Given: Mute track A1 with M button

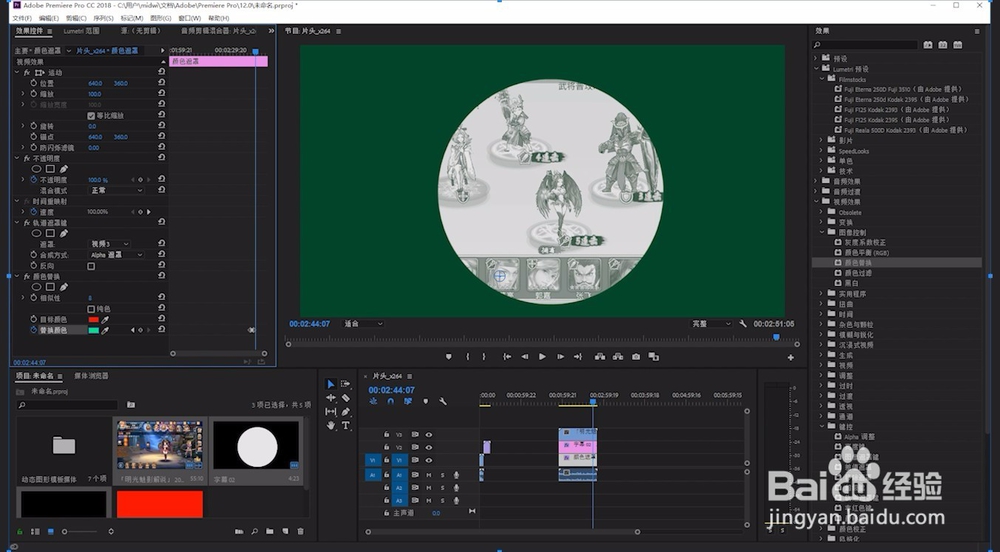Looking at the screenshot, I should (429, 475).
